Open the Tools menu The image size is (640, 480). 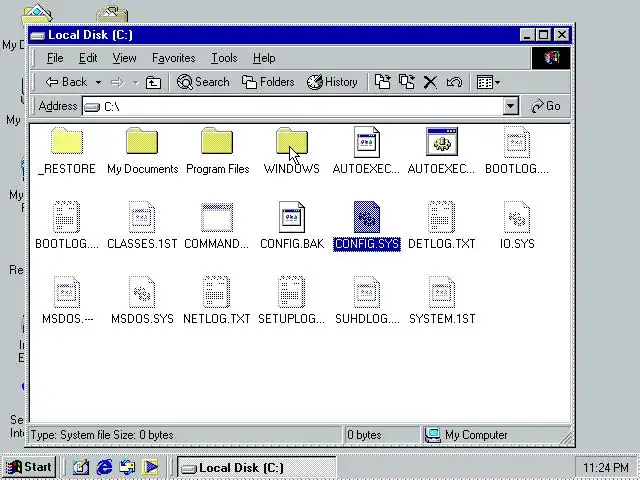pyautogui.click(x=224, y=58)
